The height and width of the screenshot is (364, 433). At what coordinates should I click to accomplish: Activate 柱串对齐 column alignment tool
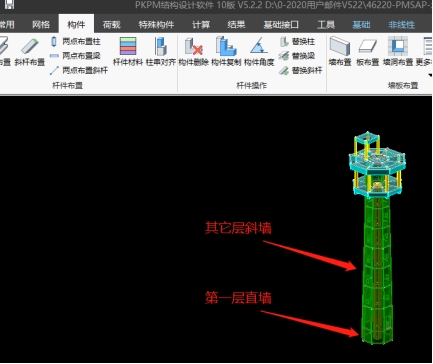click(x=161, y=52)
